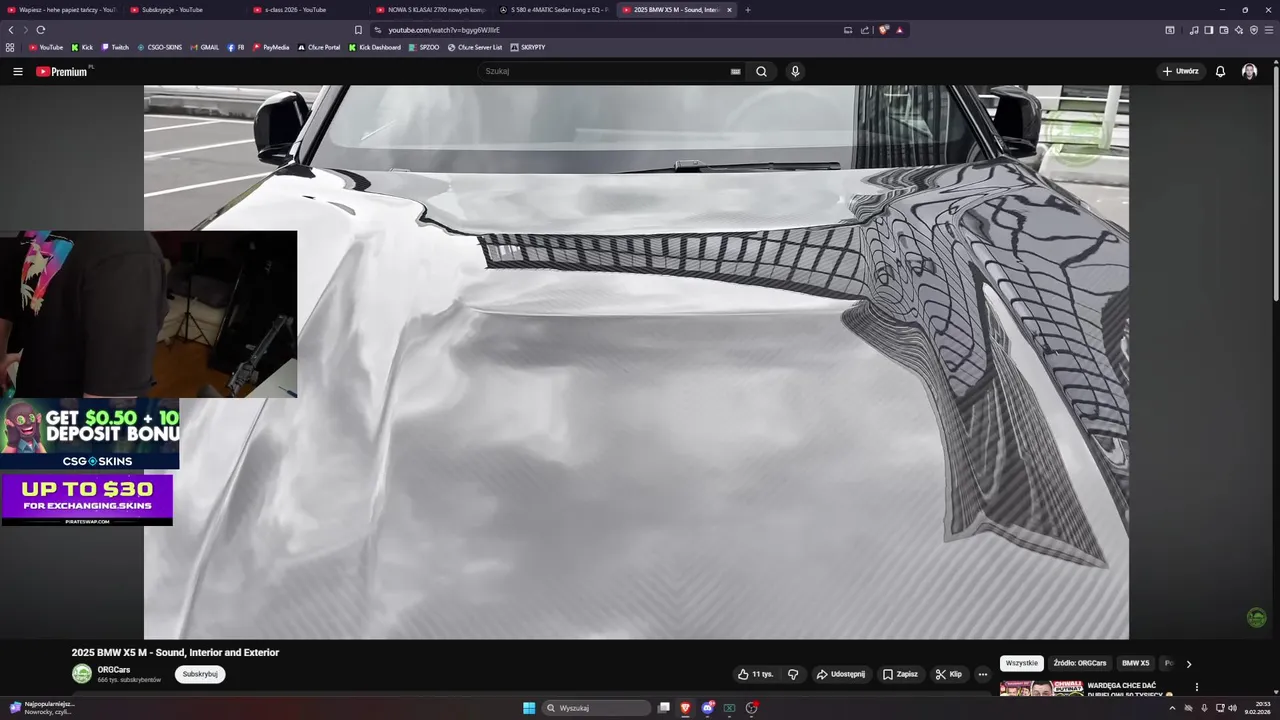This screenshot has height=720, width=1280.
Task: Open the apps grid in bookmarks bar
Action: click(10, 47)
